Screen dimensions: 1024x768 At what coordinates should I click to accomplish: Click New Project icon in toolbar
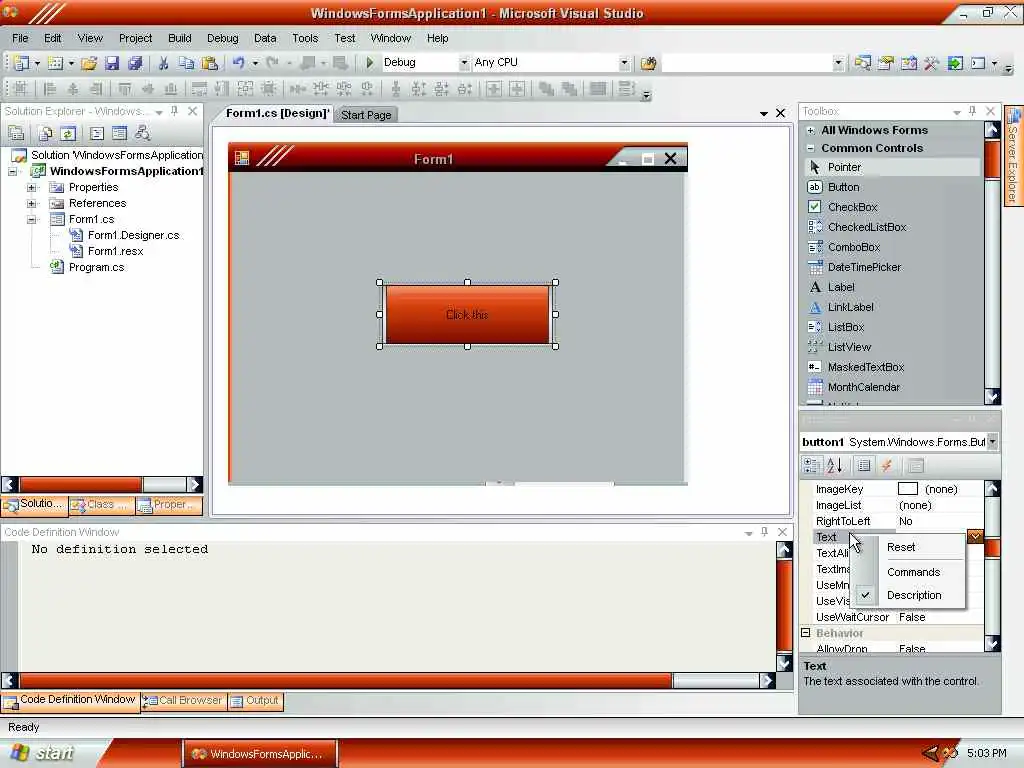pyautogui.click(x=22, y=63)
